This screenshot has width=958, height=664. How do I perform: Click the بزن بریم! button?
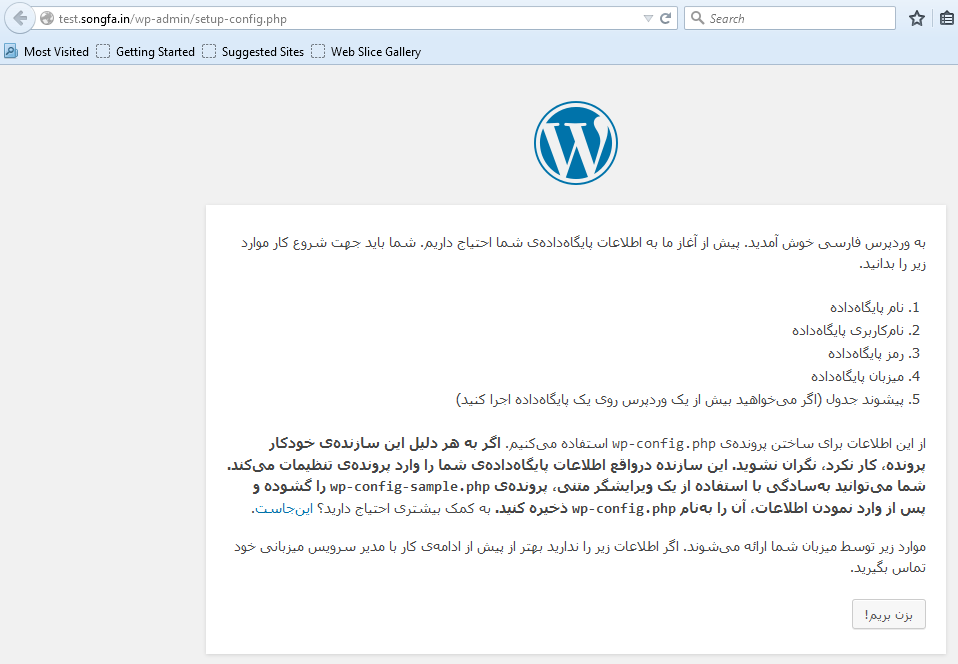[888, 614]
